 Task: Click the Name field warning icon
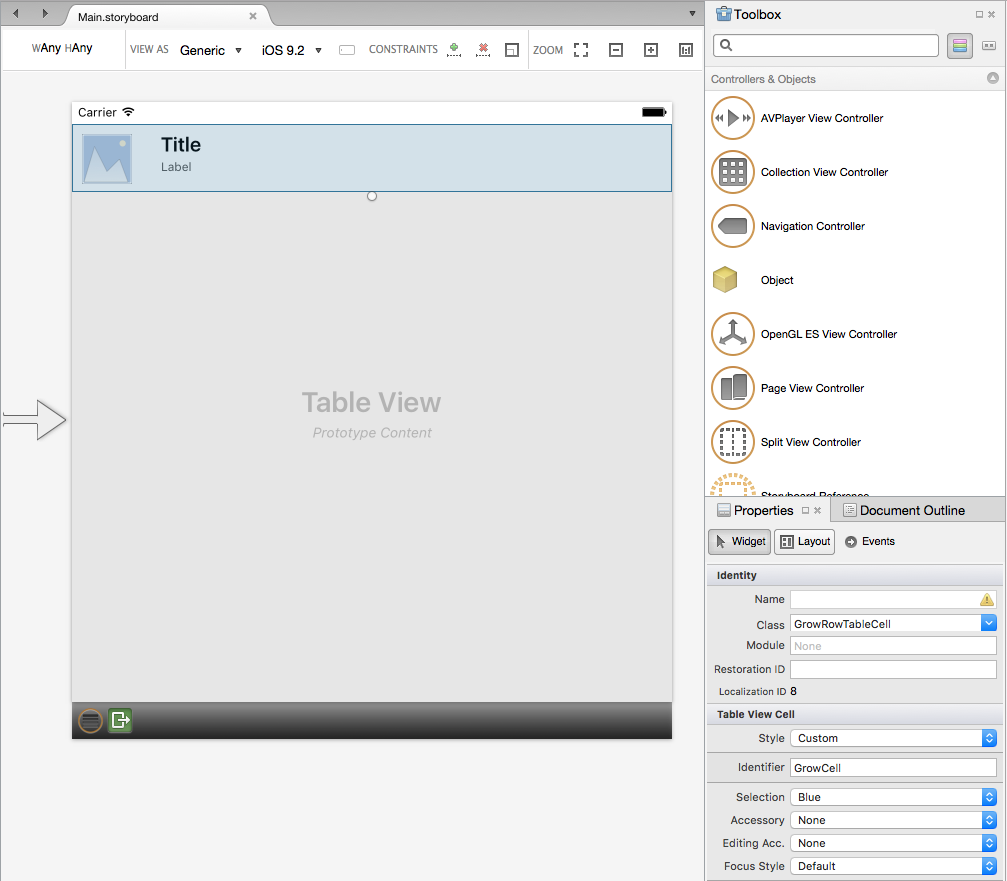coord(987,600)
